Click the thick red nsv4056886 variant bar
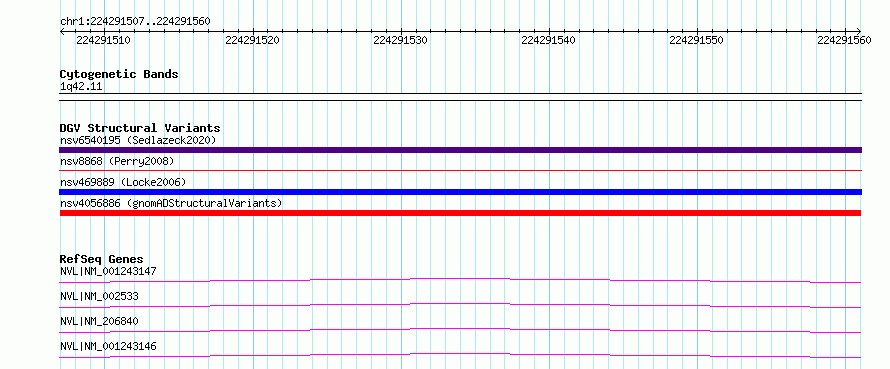This screenshot has width=890, height=369. tap(460, 213)
